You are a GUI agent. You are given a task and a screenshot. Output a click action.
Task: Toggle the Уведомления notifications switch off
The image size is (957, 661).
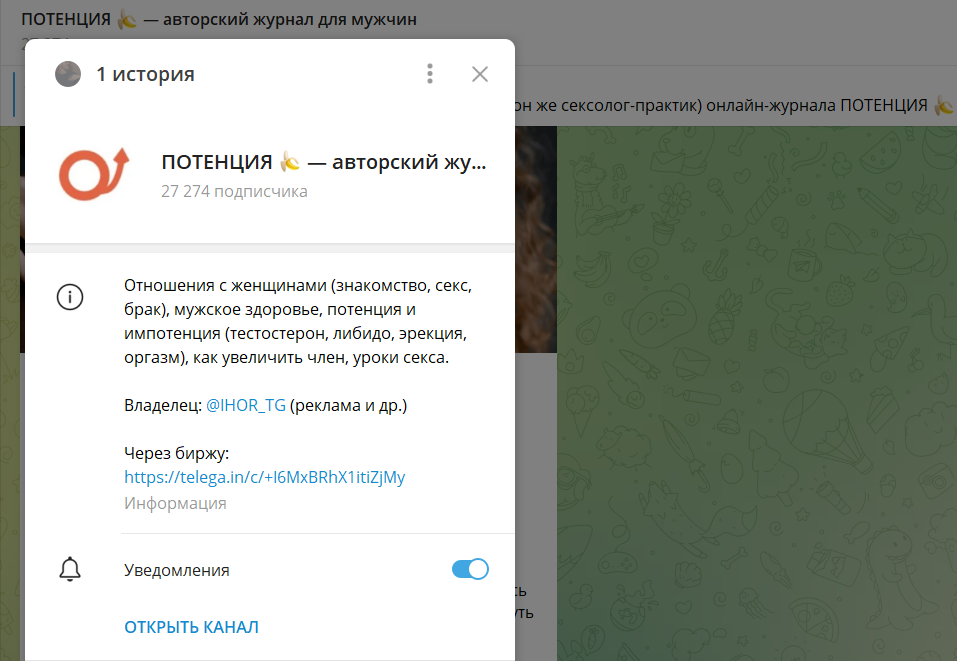click(470, 569)
